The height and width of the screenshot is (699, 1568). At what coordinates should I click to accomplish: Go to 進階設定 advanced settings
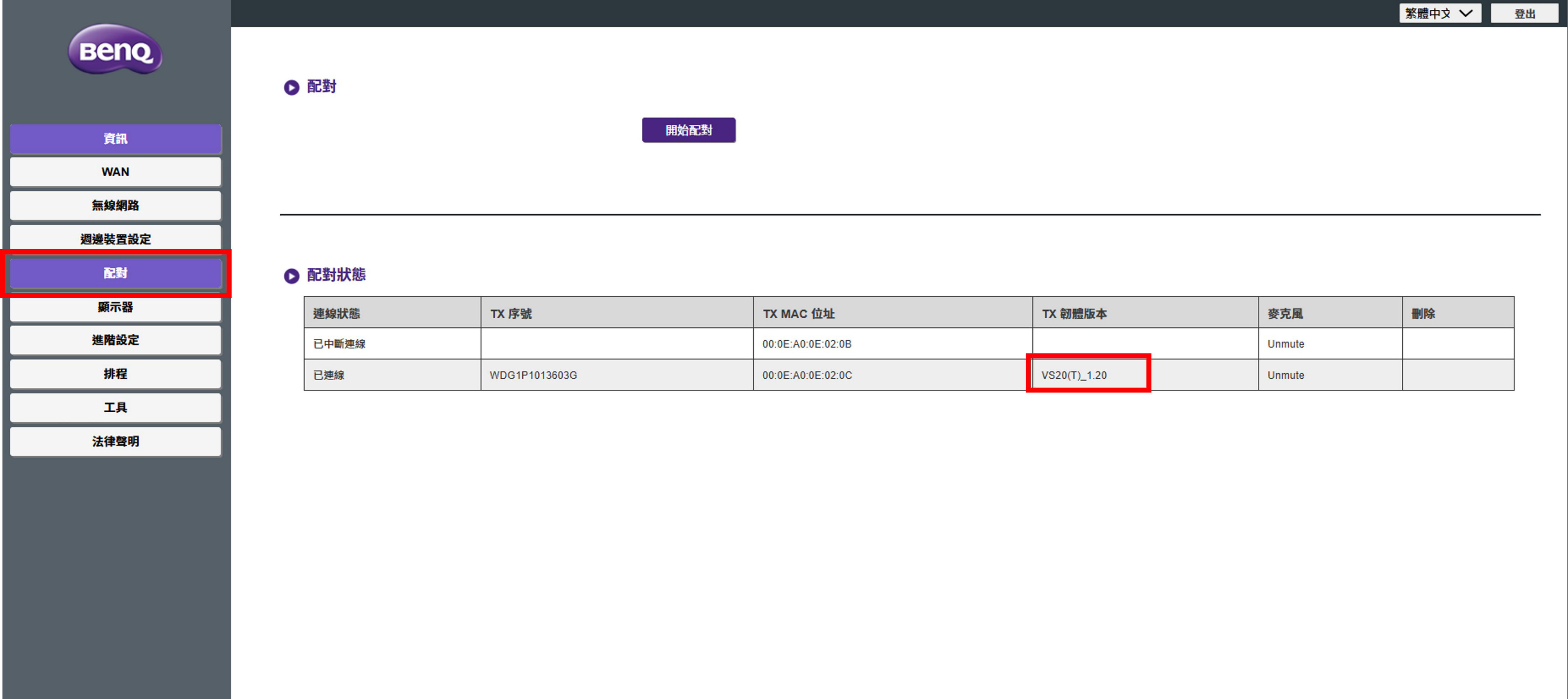click(116, 340)
